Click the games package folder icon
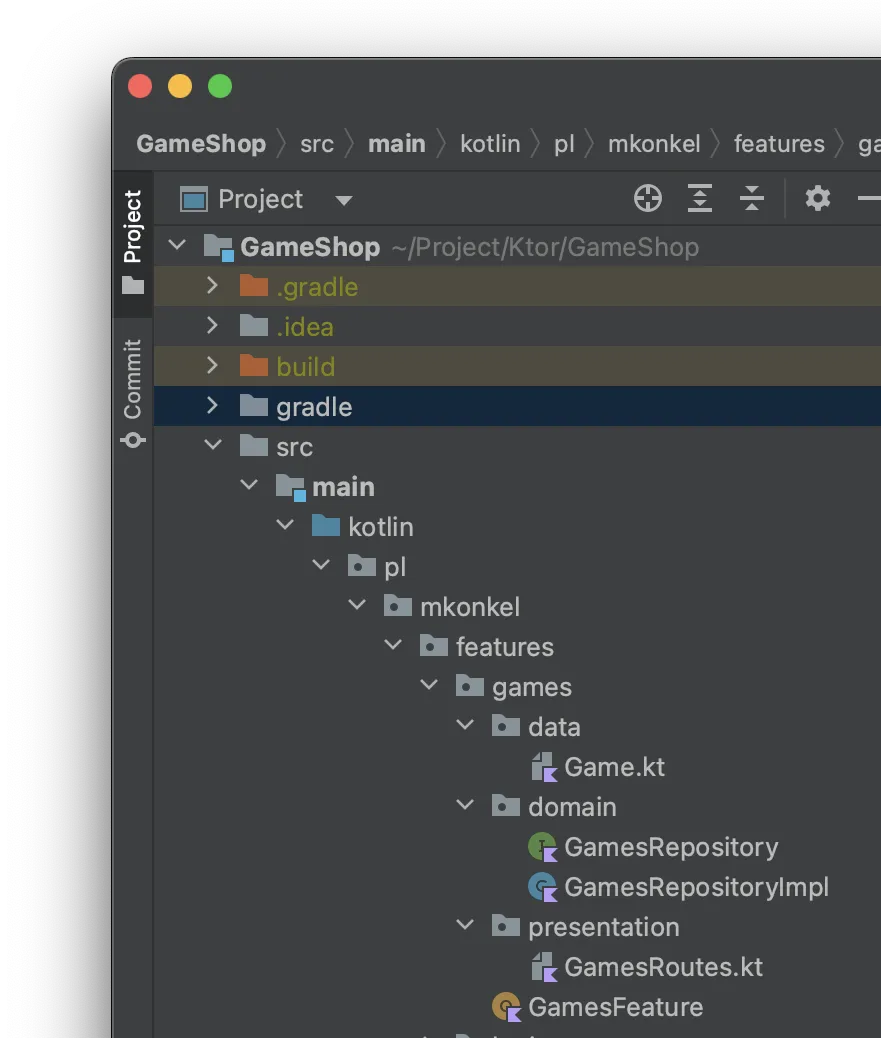 470,686
